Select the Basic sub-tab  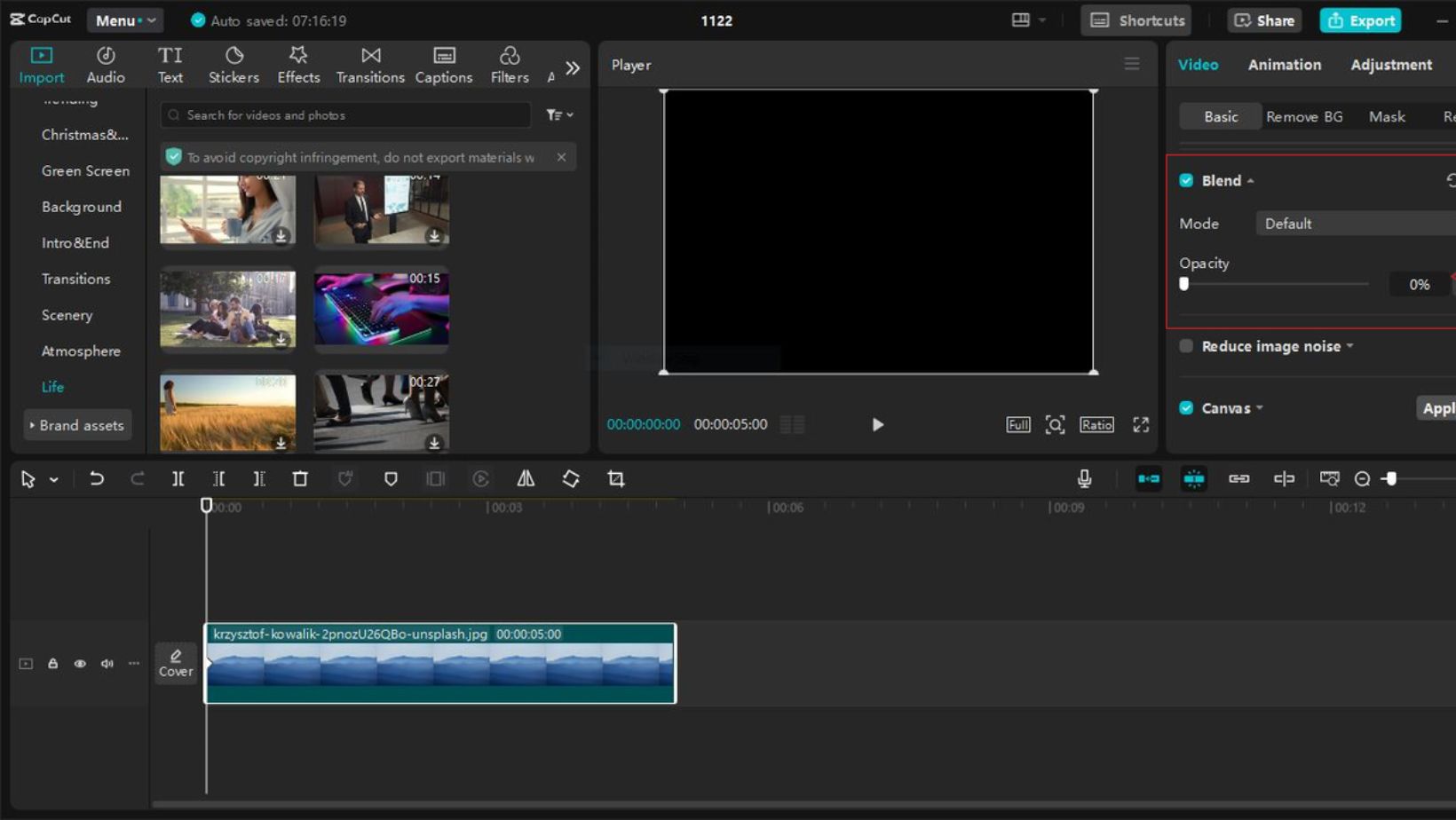point(1221,116)
